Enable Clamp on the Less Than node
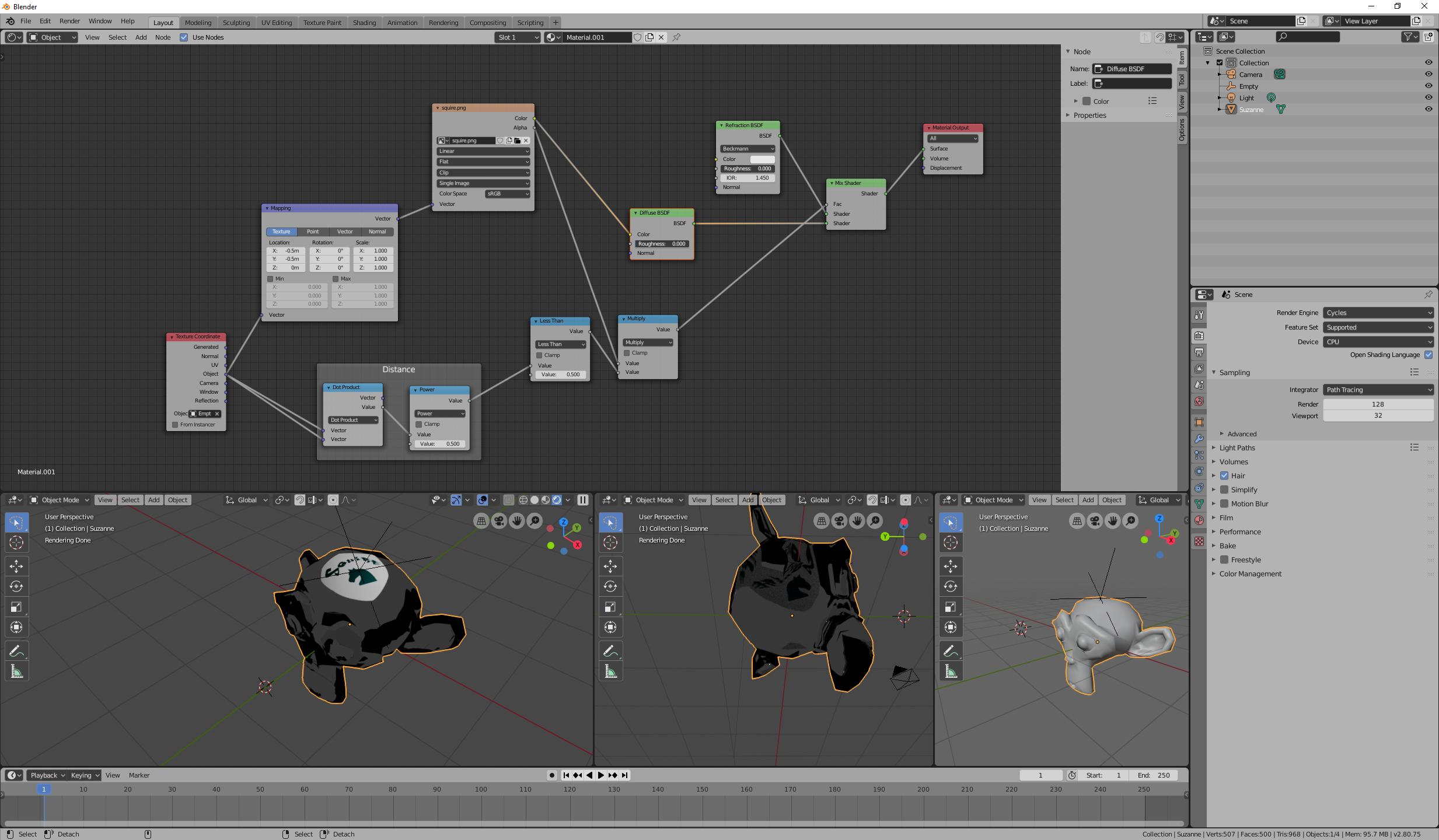 539,355
